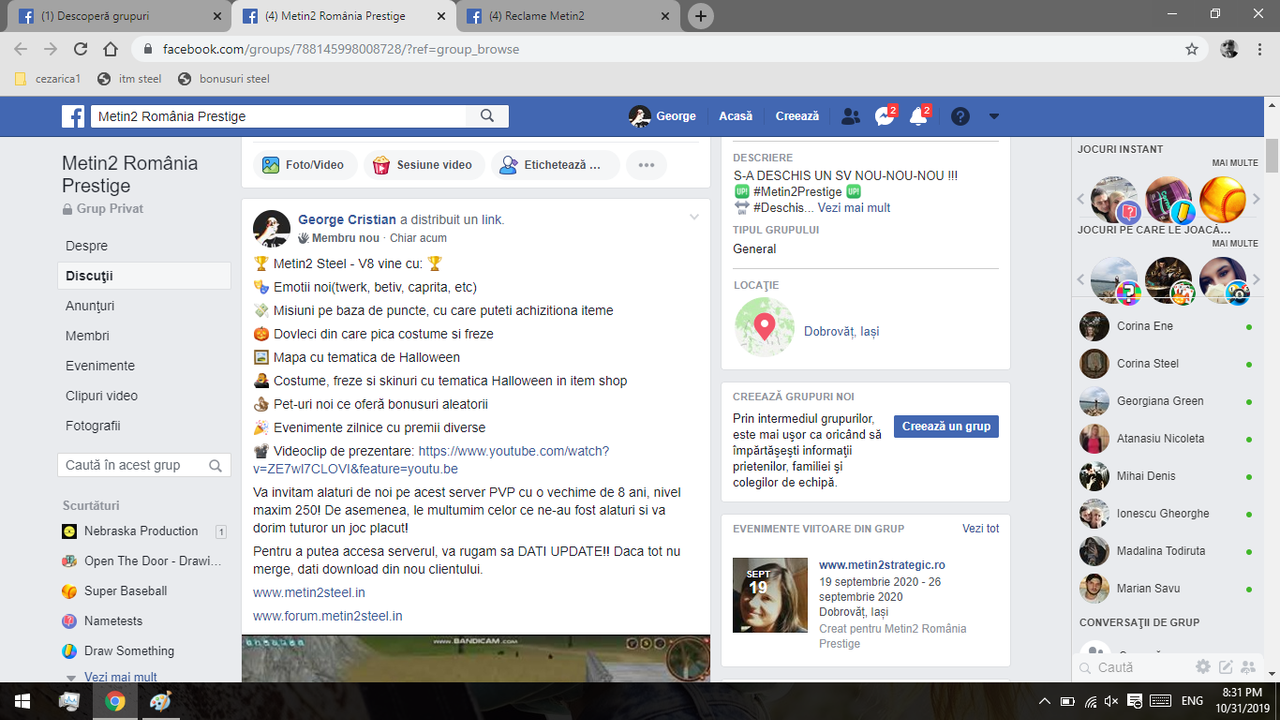
Task: Open the post options chevron on George Cristian's post
Action: [694, 218]
